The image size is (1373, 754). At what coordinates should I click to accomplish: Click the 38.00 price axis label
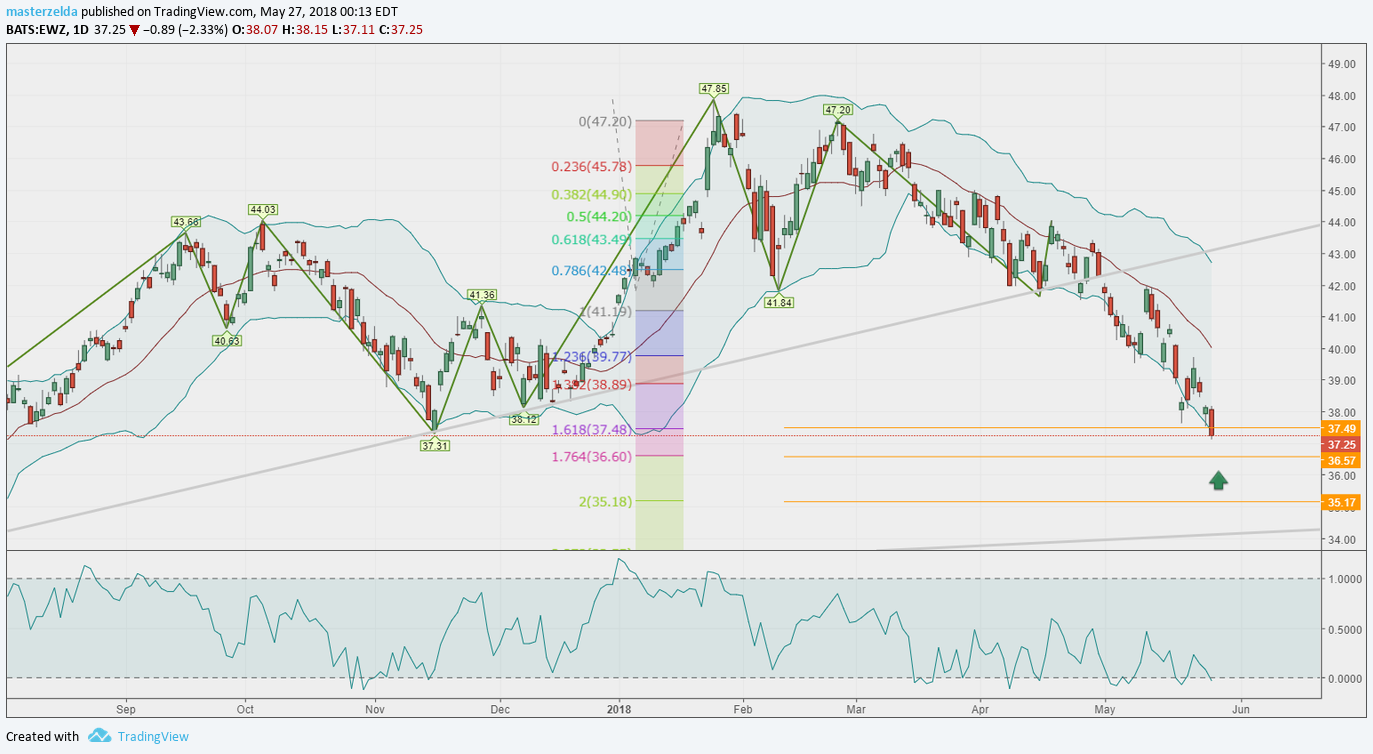coord(1340,412)
